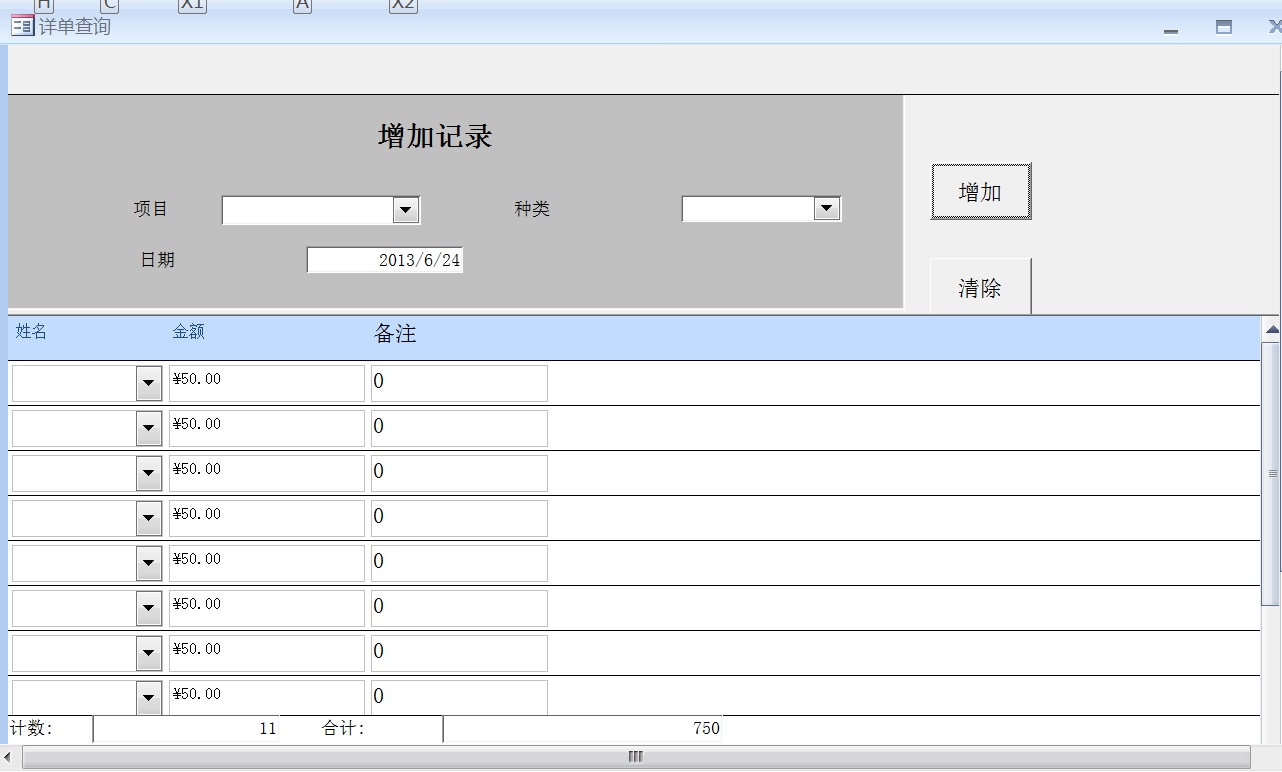Viewport: 1282px width, 772px height.
Task: Click the 合计 total box showing 750
Action: tap(582, 729)
